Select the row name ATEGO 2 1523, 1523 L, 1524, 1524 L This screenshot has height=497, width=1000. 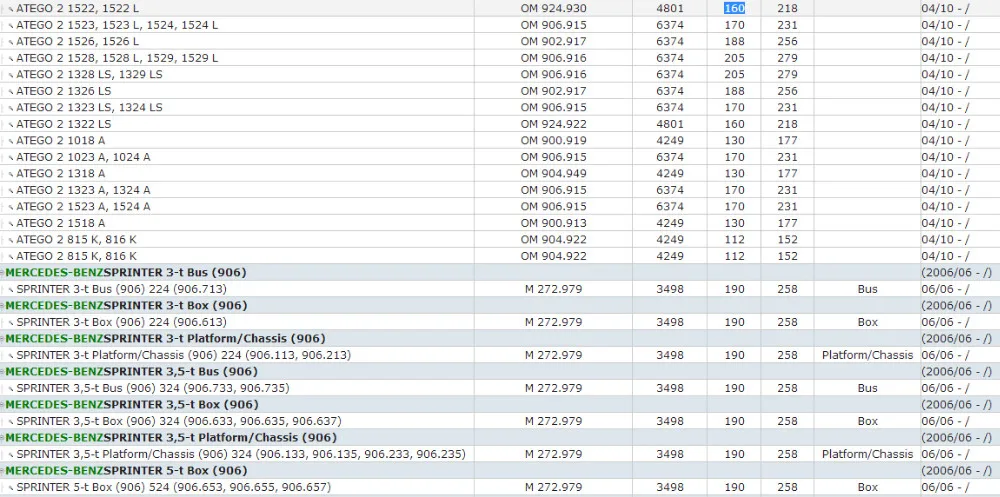pos(117,25)
